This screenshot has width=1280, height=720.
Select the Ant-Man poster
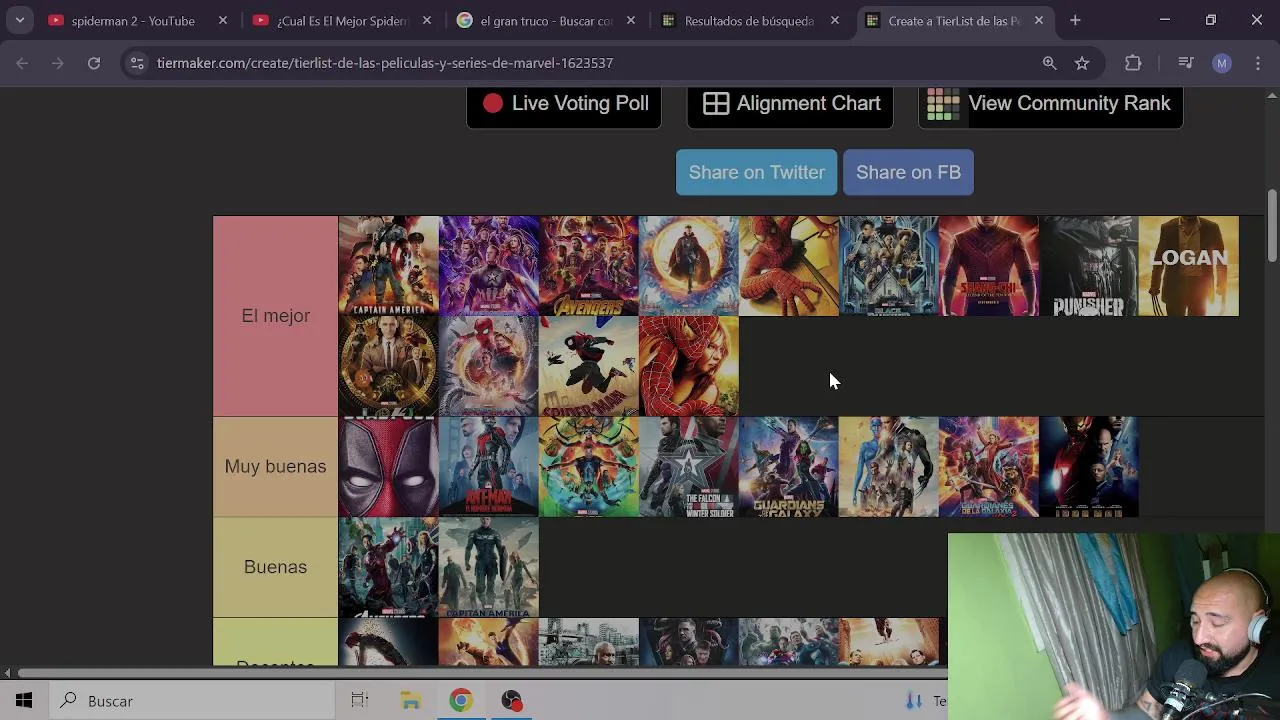489,467
